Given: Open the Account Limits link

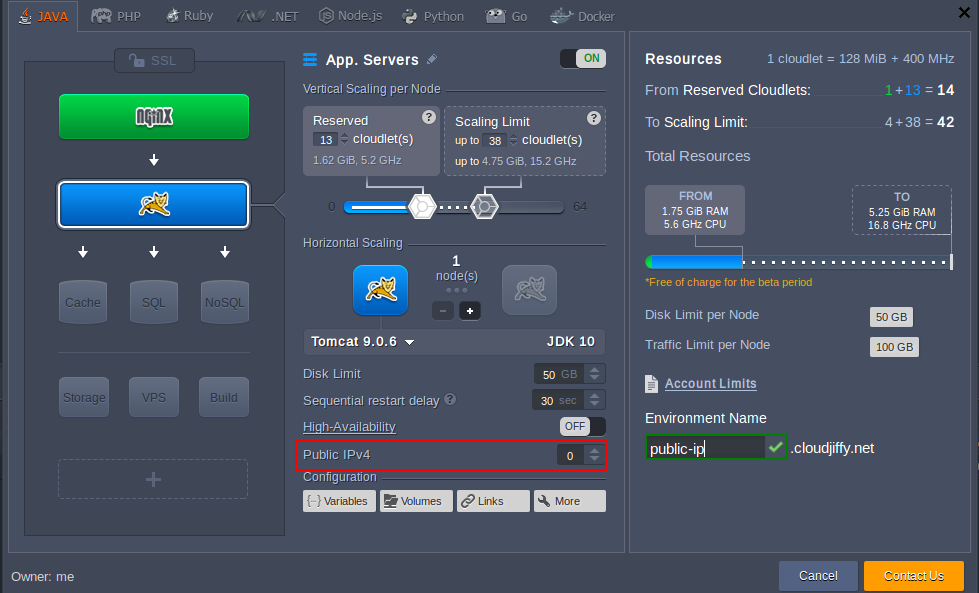Looking at the screenshot, I should point(711,383).
